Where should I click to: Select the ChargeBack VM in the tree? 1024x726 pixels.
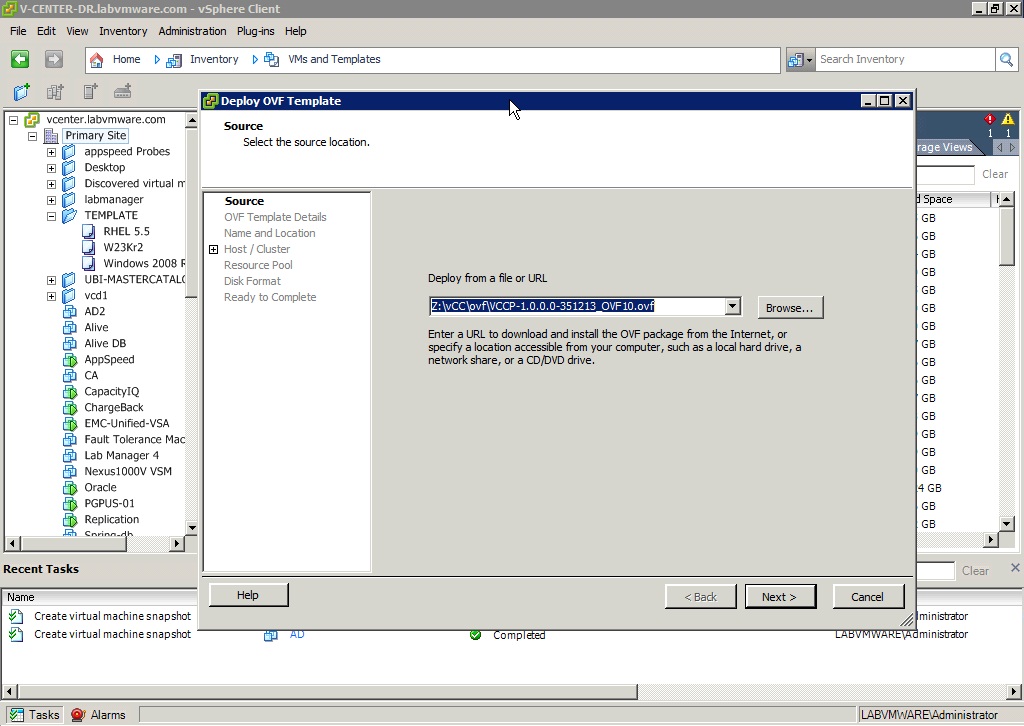(x=114, y=407)
